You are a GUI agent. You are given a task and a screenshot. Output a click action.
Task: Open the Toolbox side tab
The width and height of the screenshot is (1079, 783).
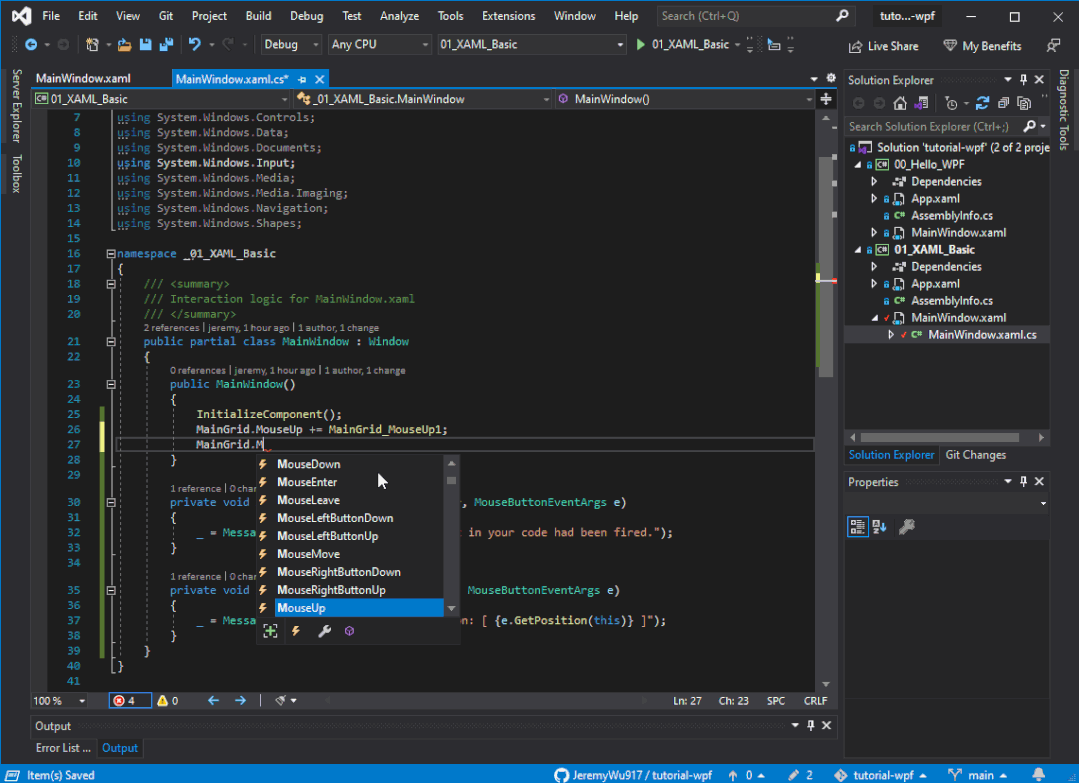coord(17,173)
